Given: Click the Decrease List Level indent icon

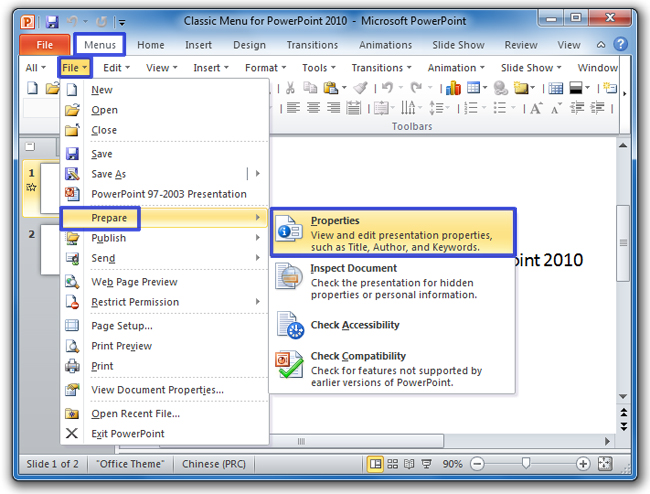Looking at the screenshot, I should tap(577, 109).
